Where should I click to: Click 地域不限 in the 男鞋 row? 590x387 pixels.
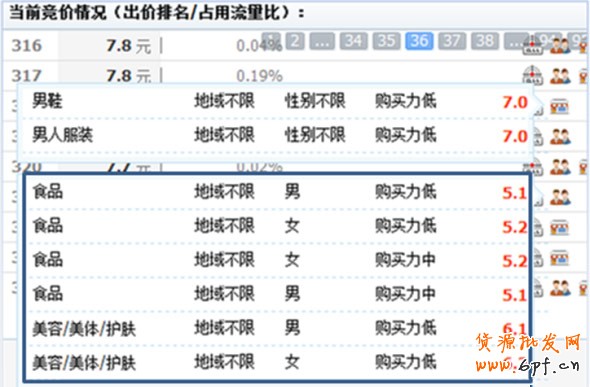(225, 101)
